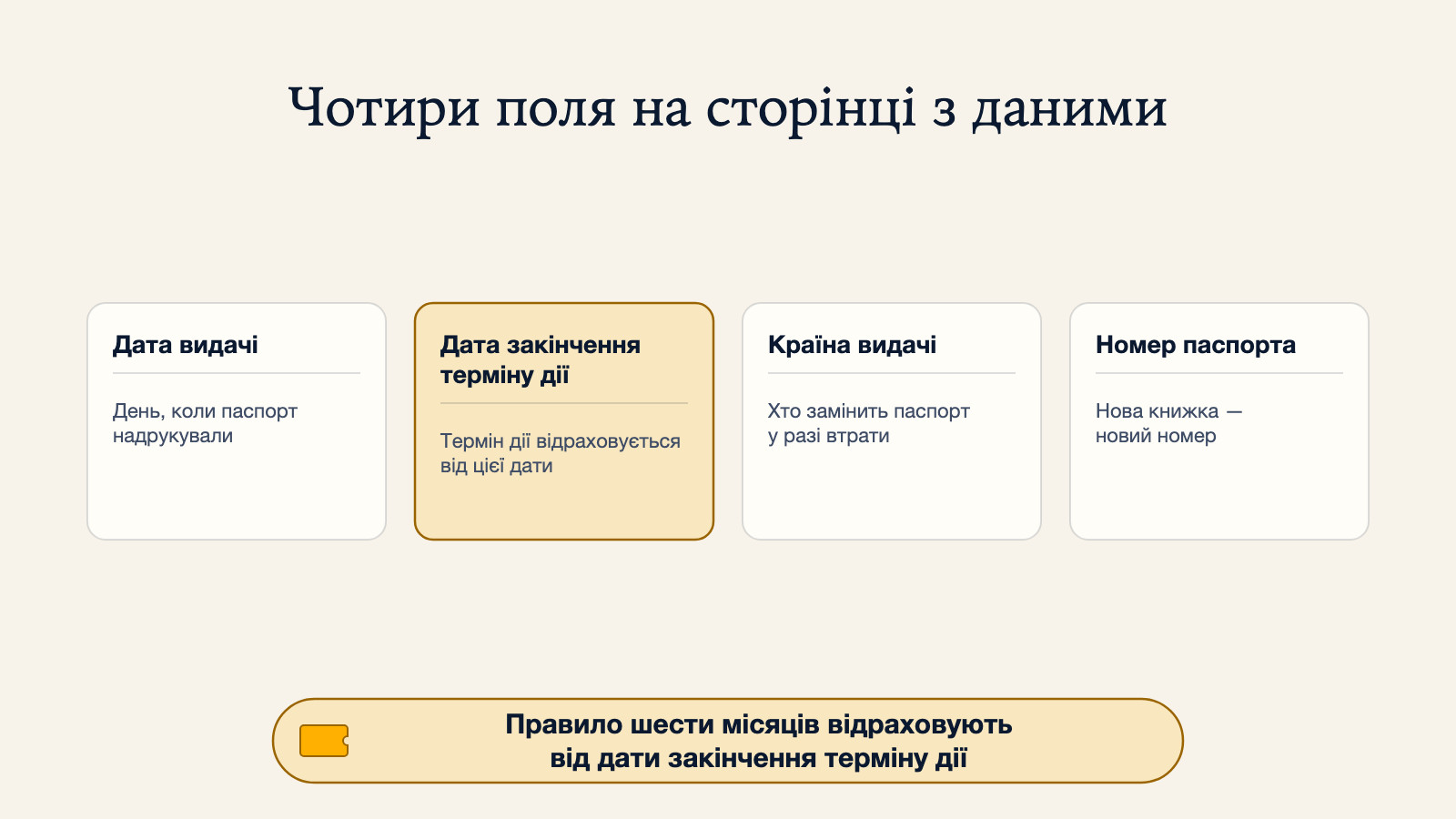Select the highlighted "Дата закінчення терміну дії" heading

[x=541, y=359]
